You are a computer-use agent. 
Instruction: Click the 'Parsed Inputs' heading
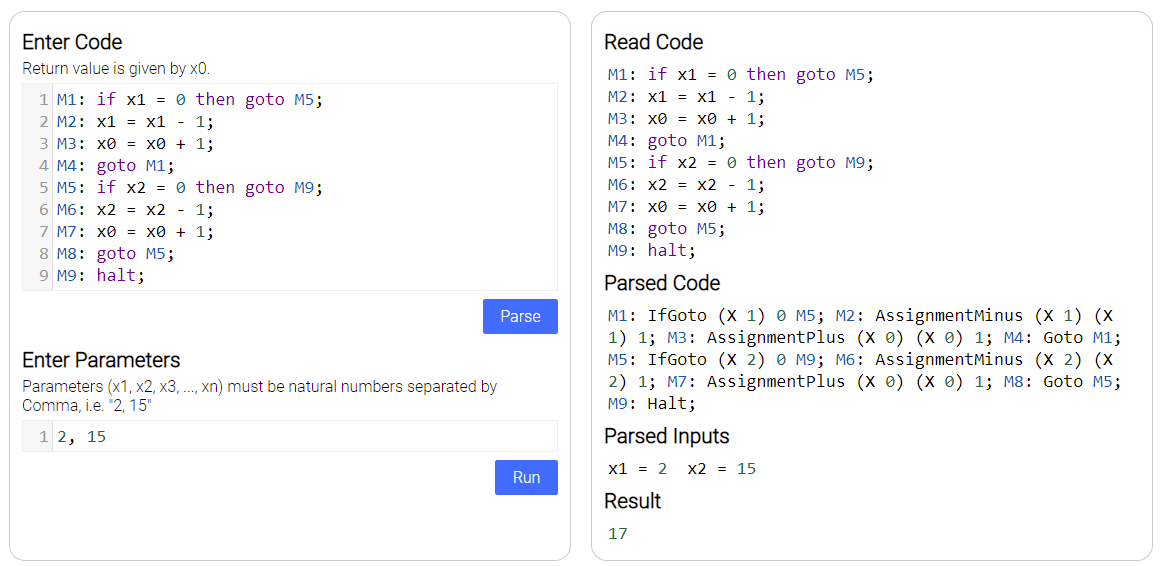pyautogui.click(x=667, y=436)
